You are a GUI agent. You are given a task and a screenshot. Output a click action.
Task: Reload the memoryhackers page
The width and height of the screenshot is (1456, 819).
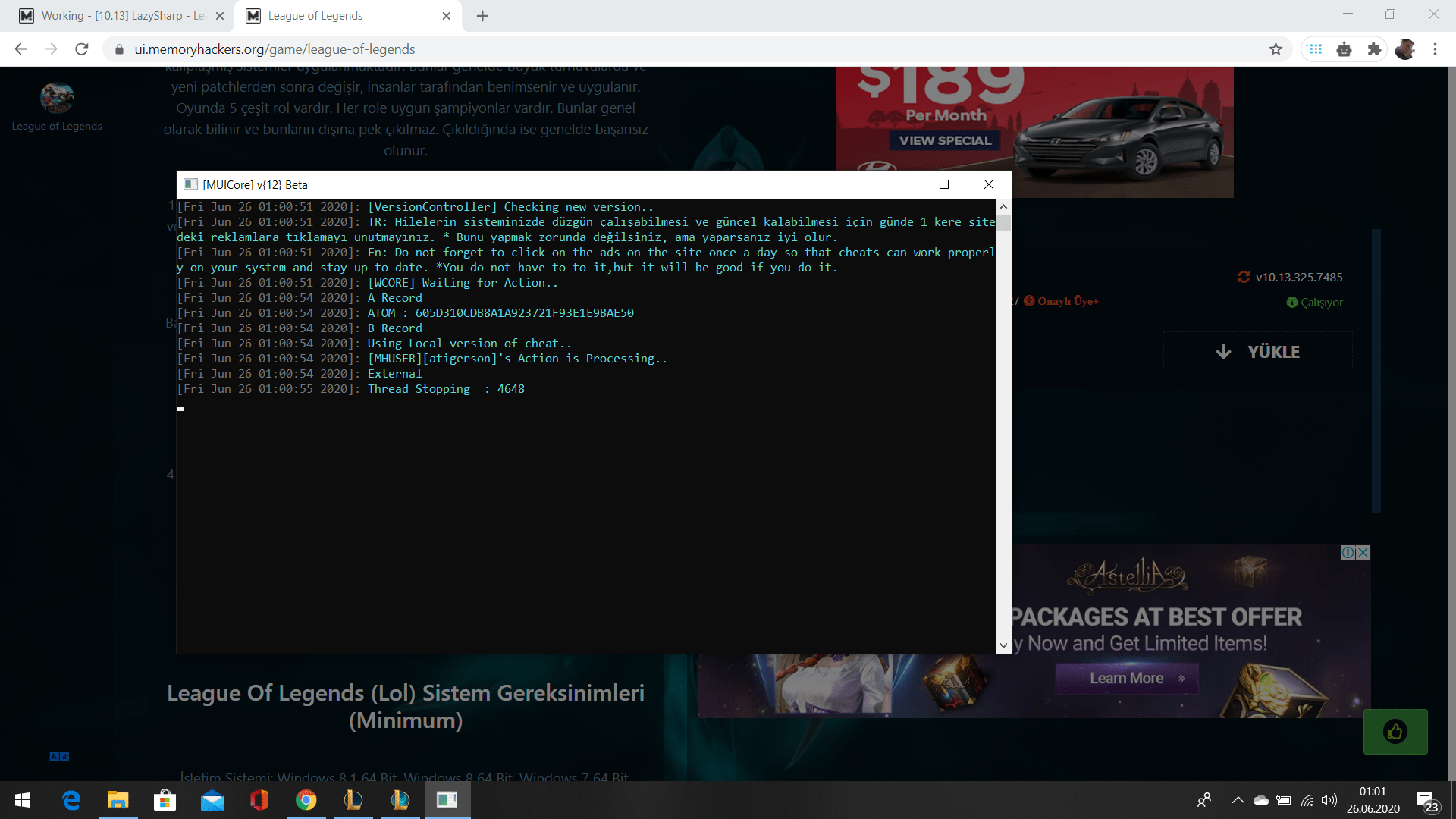coord(82,49)
